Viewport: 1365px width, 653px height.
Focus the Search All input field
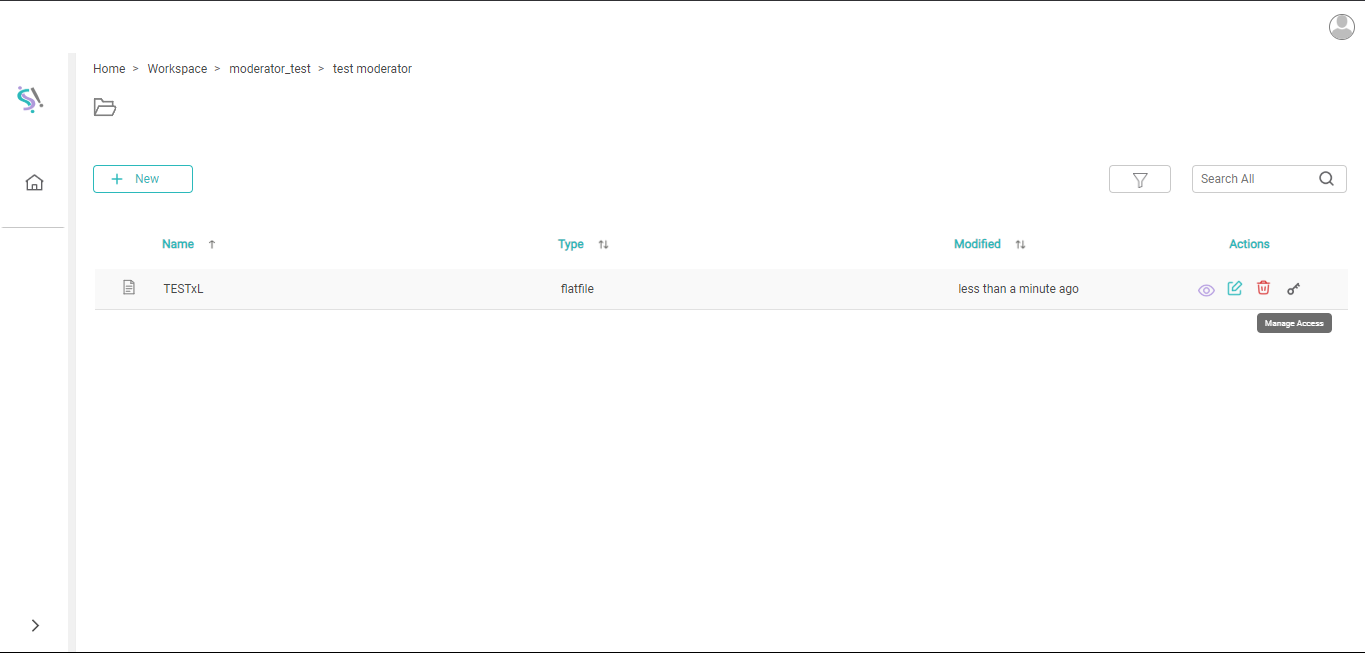[x=1255, y=179]
